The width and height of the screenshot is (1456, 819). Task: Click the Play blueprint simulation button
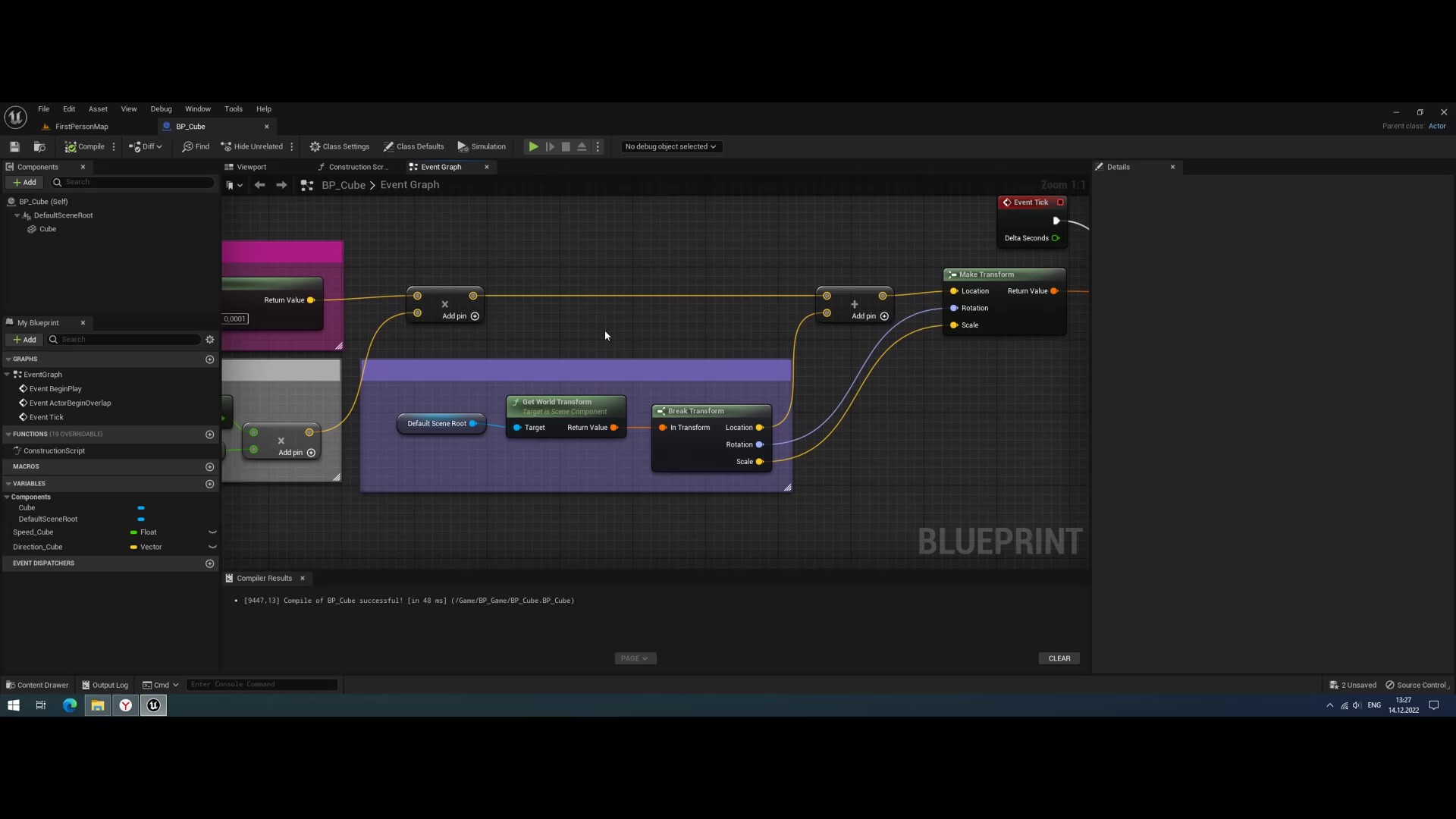click(x=532, y=146)
